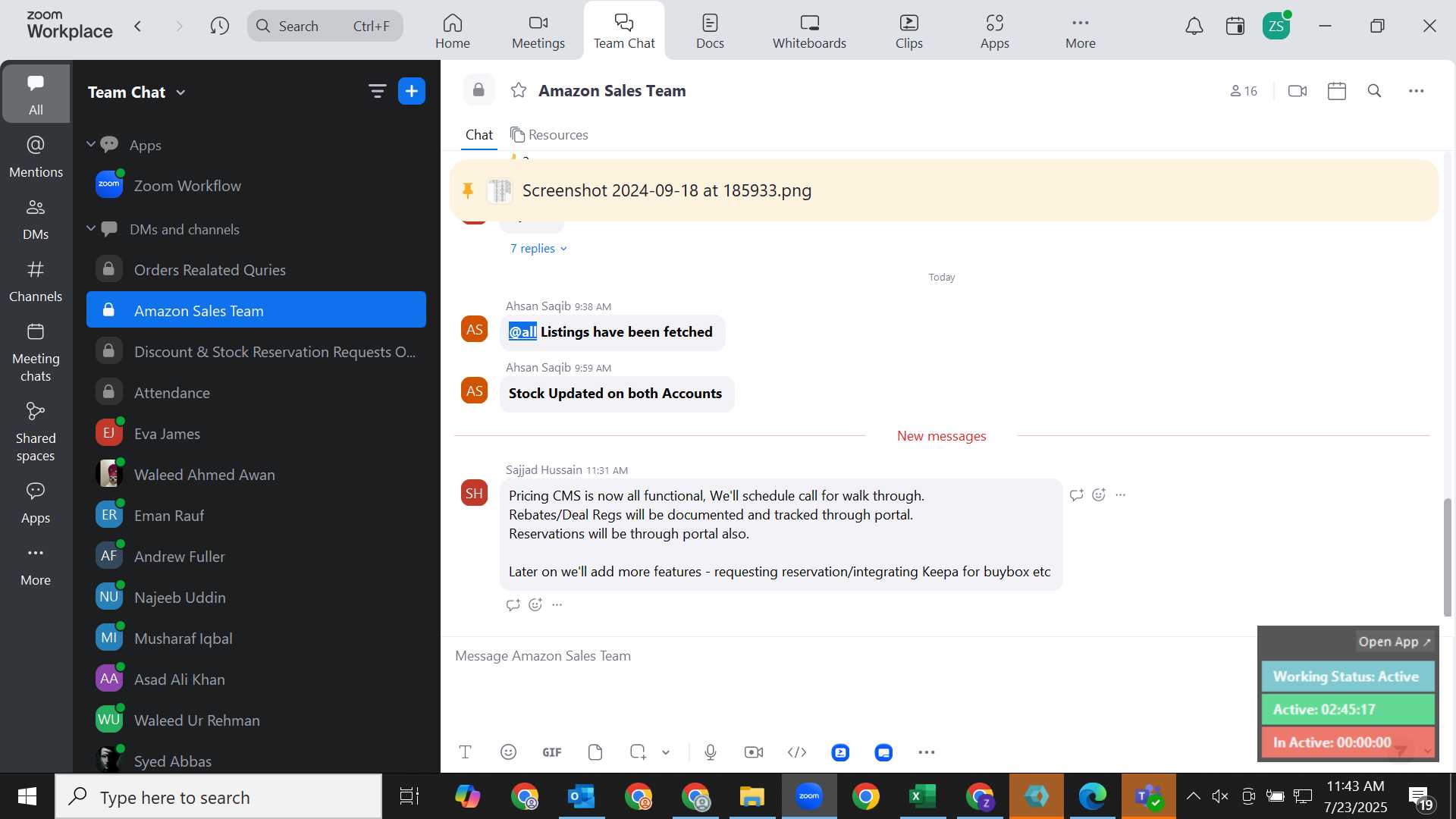Open Windows Start menu
Screen dimensions: 1456x819
coord(27,797)
